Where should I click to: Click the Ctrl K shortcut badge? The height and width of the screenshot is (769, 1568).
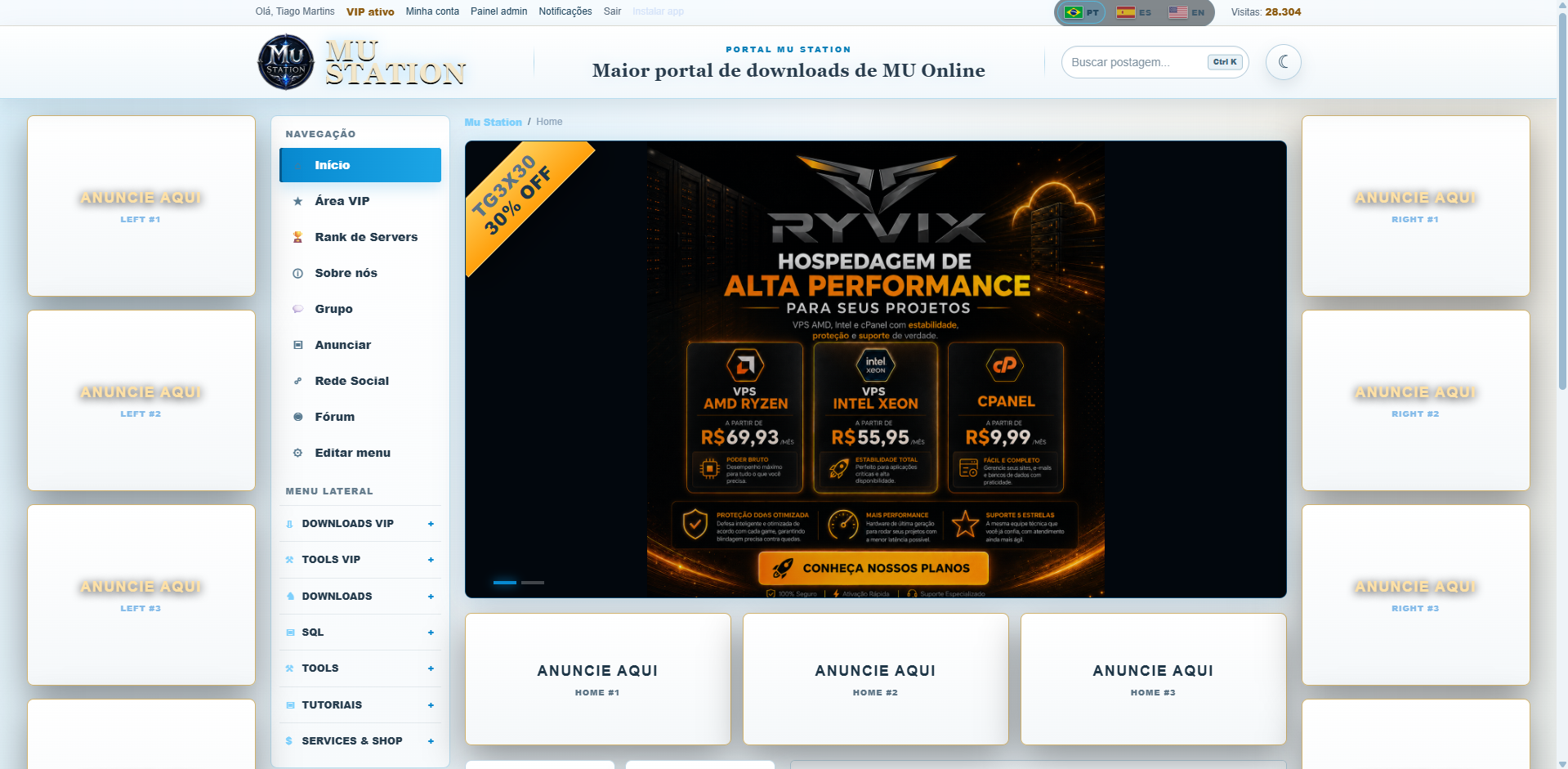pyautogui.click(x=1225, y=62)
